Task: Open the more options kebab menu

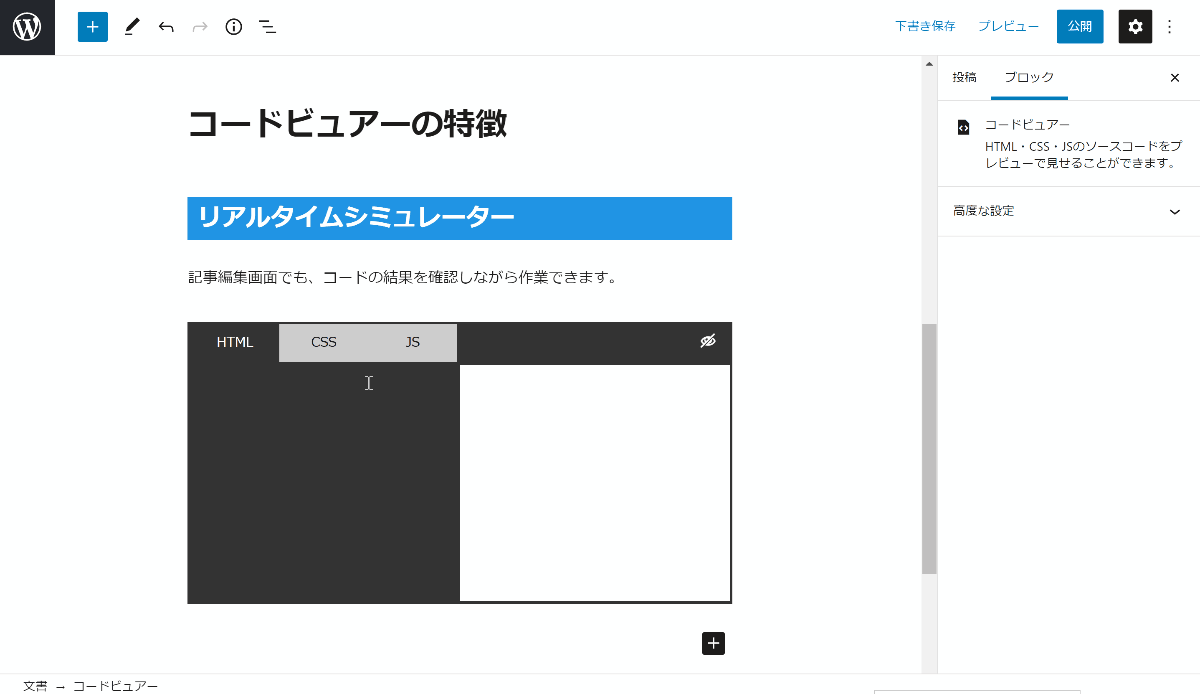Action: (x=1170, y=27)
